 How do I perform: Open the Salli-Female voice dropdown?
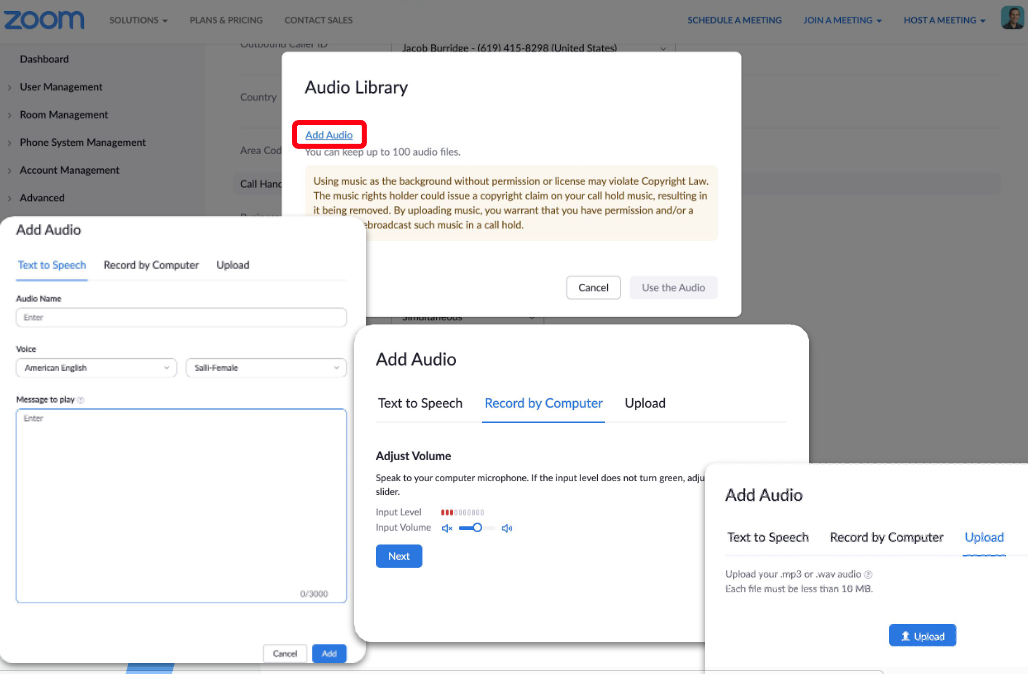265,368
